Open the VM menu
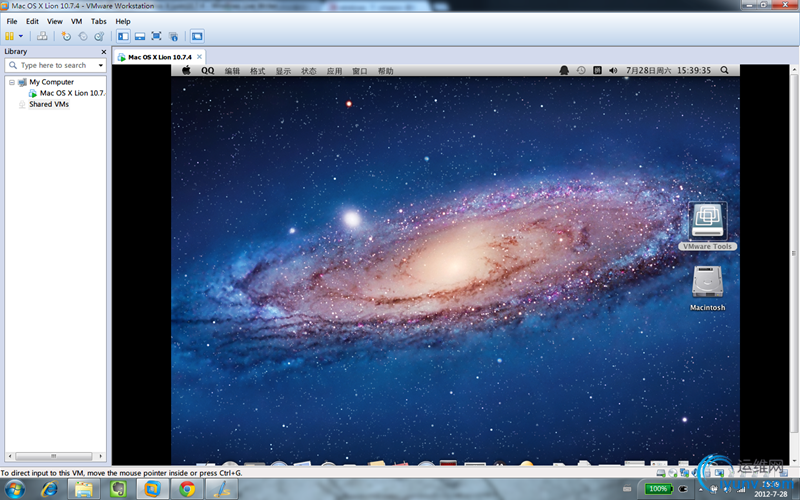 point(77,21)
